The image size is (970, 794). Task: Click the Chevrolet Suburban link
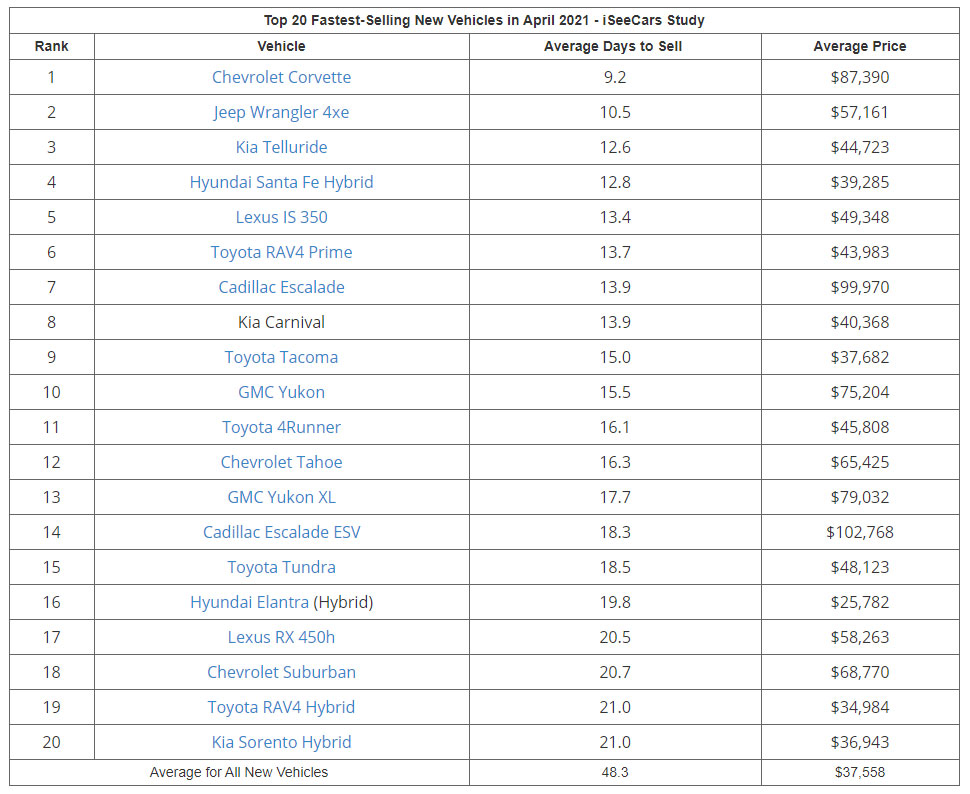pos(281,672)
